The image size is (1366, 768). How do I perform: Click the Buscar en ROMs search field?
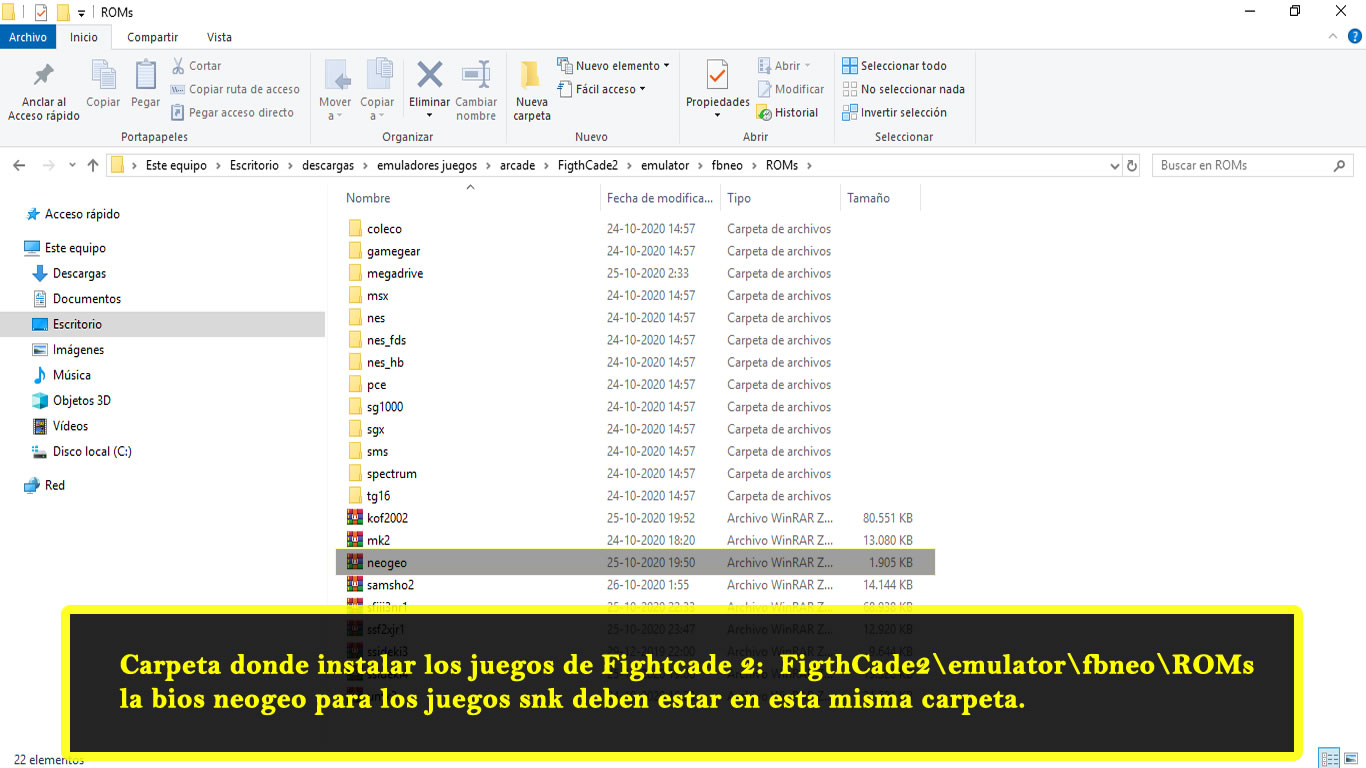(x=1252, y=166)
